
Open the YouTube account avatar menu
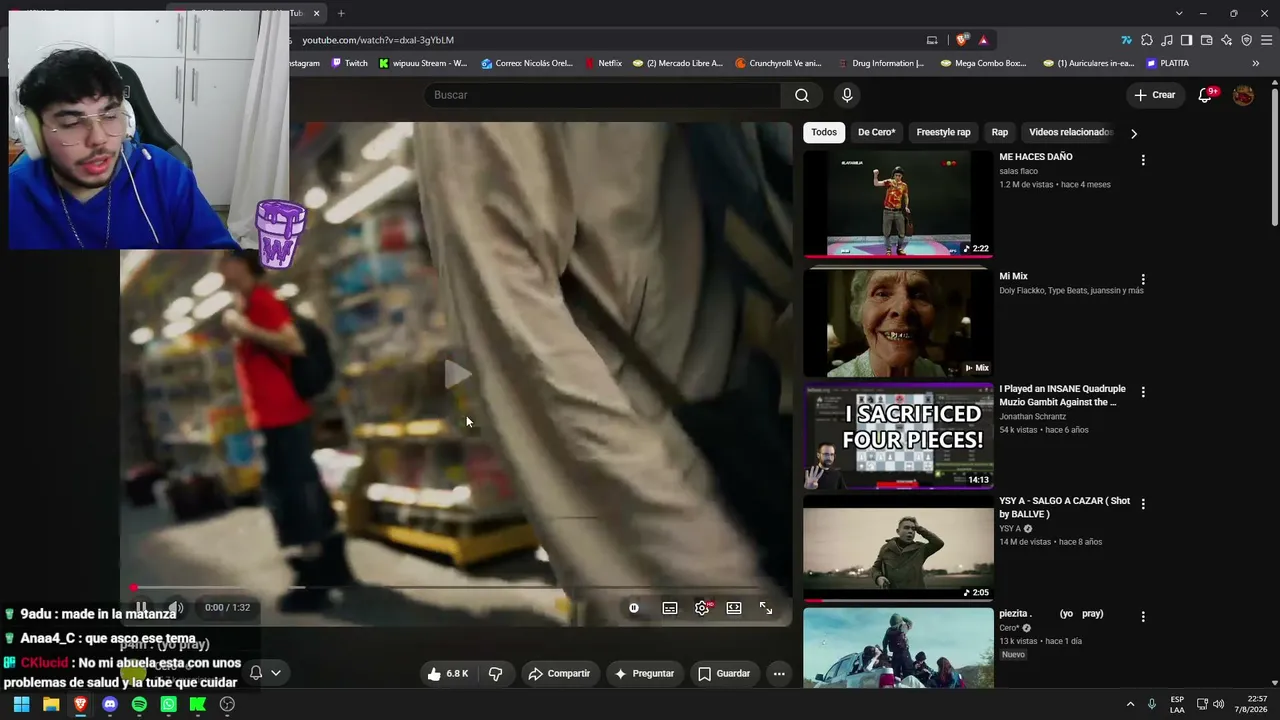(x=1243, y=95)
